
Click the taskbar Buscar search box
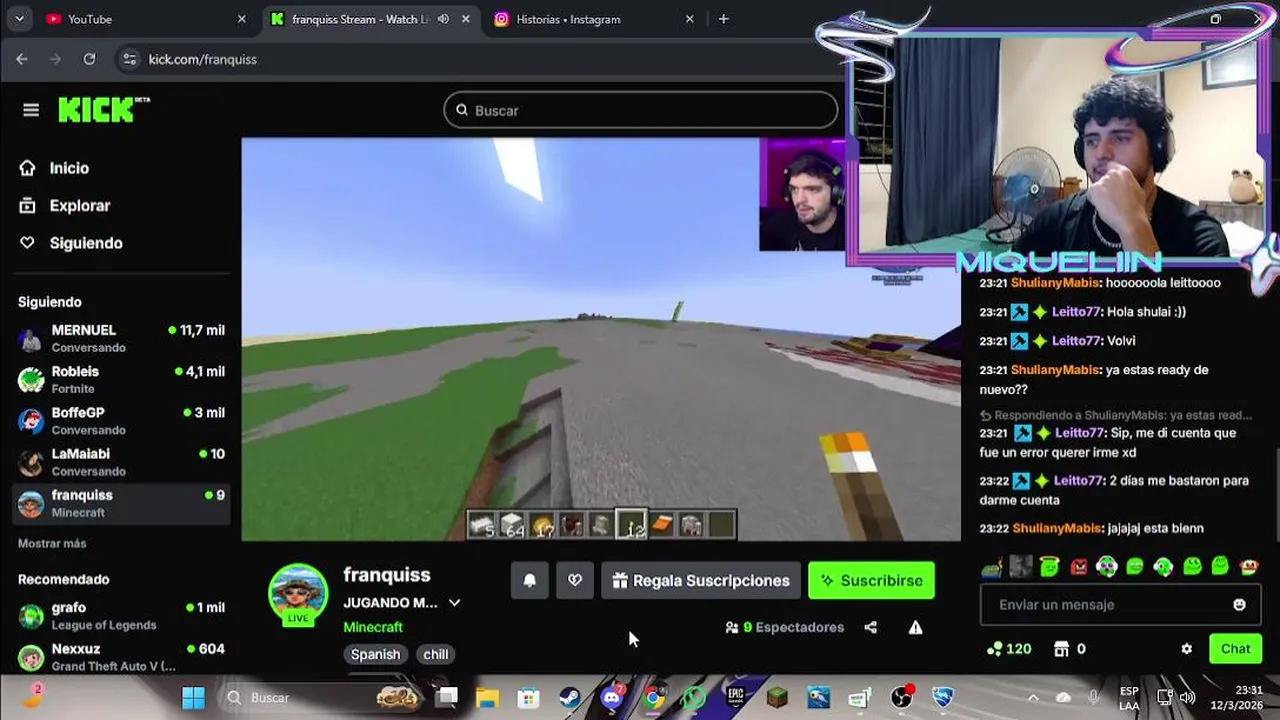click(x=325, y=697)
